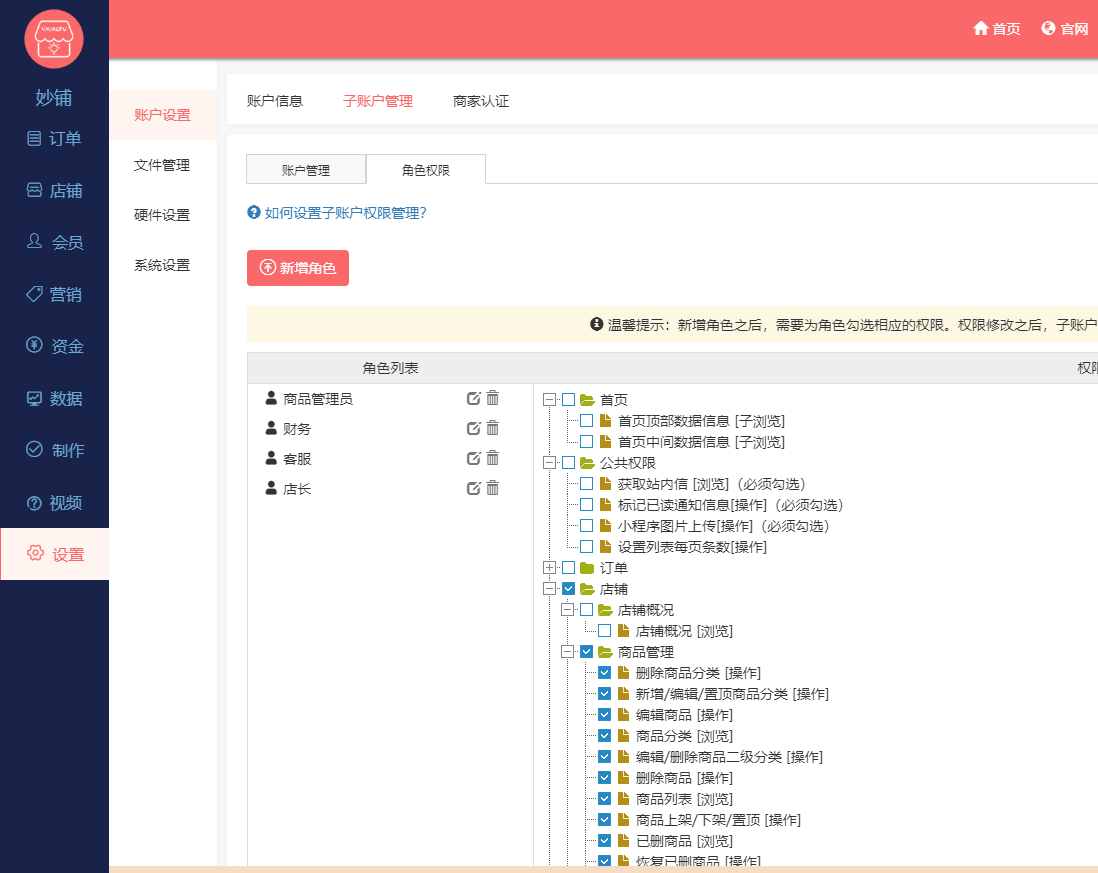Click 小程序图片上传[操作] tree label
This screenshot has height=873, width=1098.
click(723, 526)
